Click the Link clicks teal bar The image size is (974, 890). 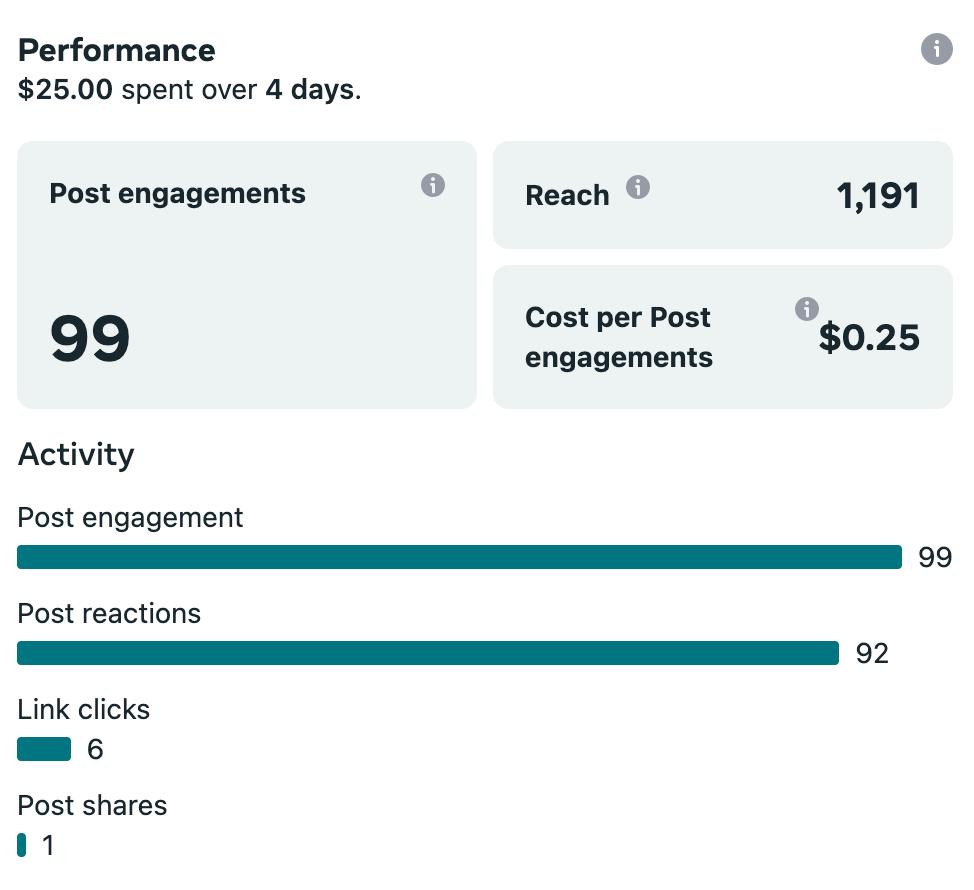(x=44, y=749)
